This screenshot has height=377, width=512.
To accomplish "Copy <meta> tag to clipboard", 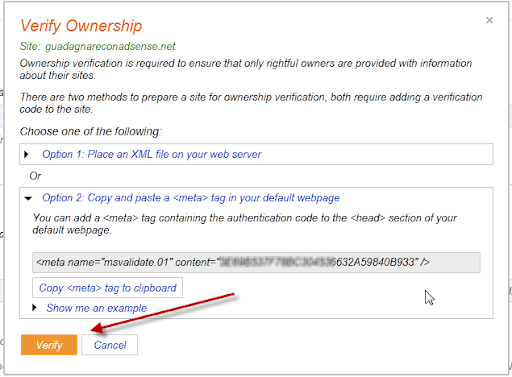I will [107, 288].
